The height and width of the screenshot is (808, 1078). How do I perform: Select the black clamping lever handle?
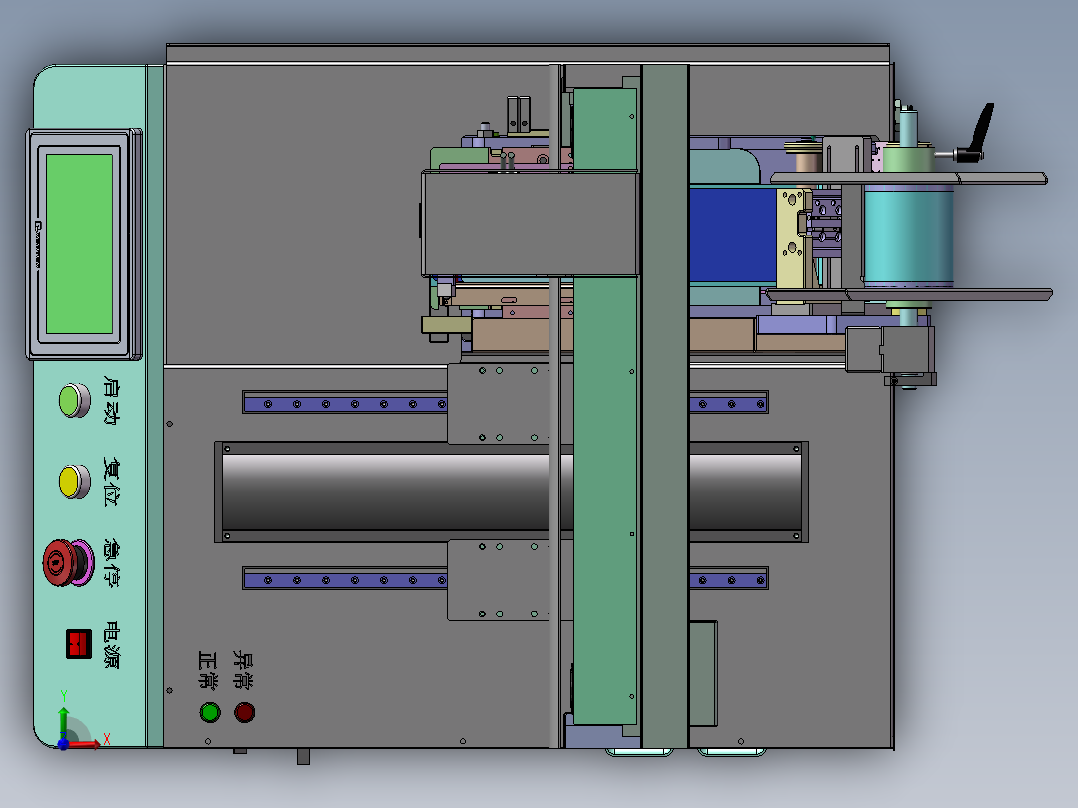(978, 134)
